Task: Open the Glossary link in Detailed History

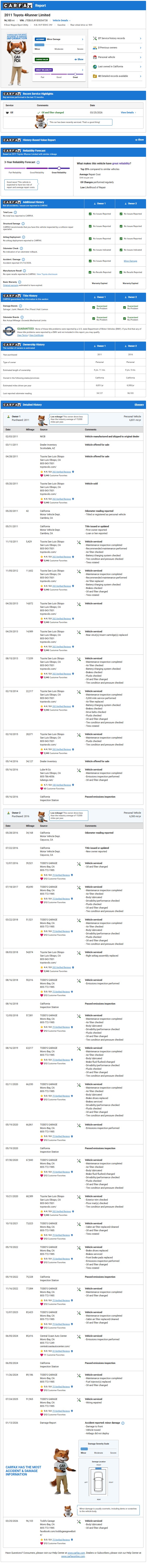Action: tap(139, 405)
